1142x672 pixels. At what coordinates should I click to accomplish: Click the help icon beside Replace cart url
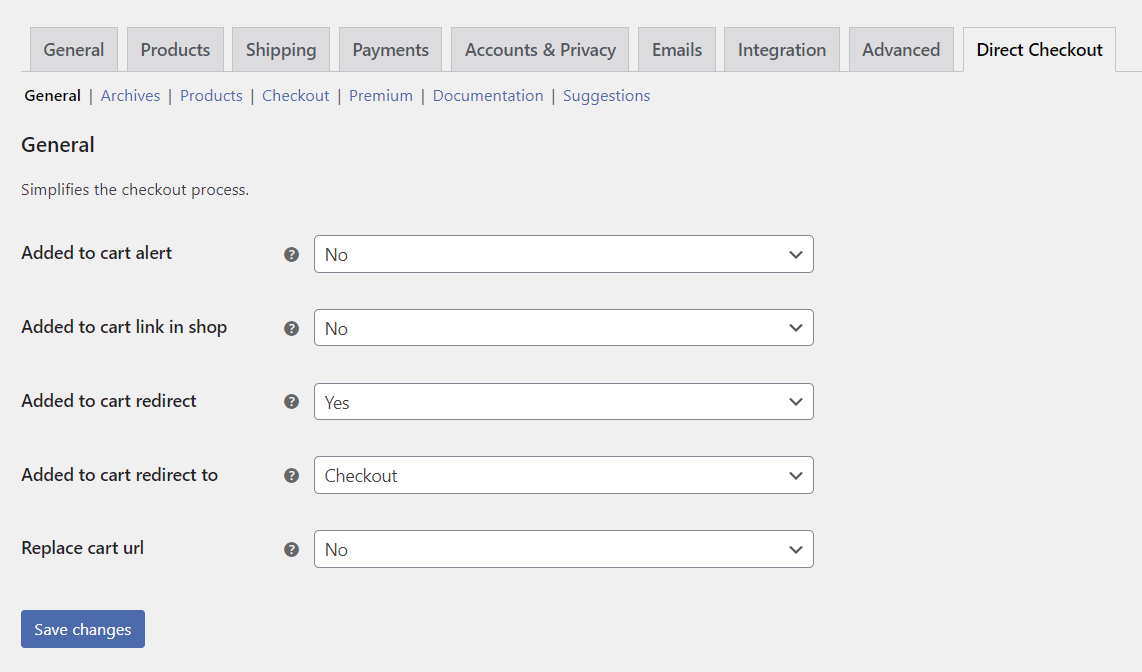291,549
